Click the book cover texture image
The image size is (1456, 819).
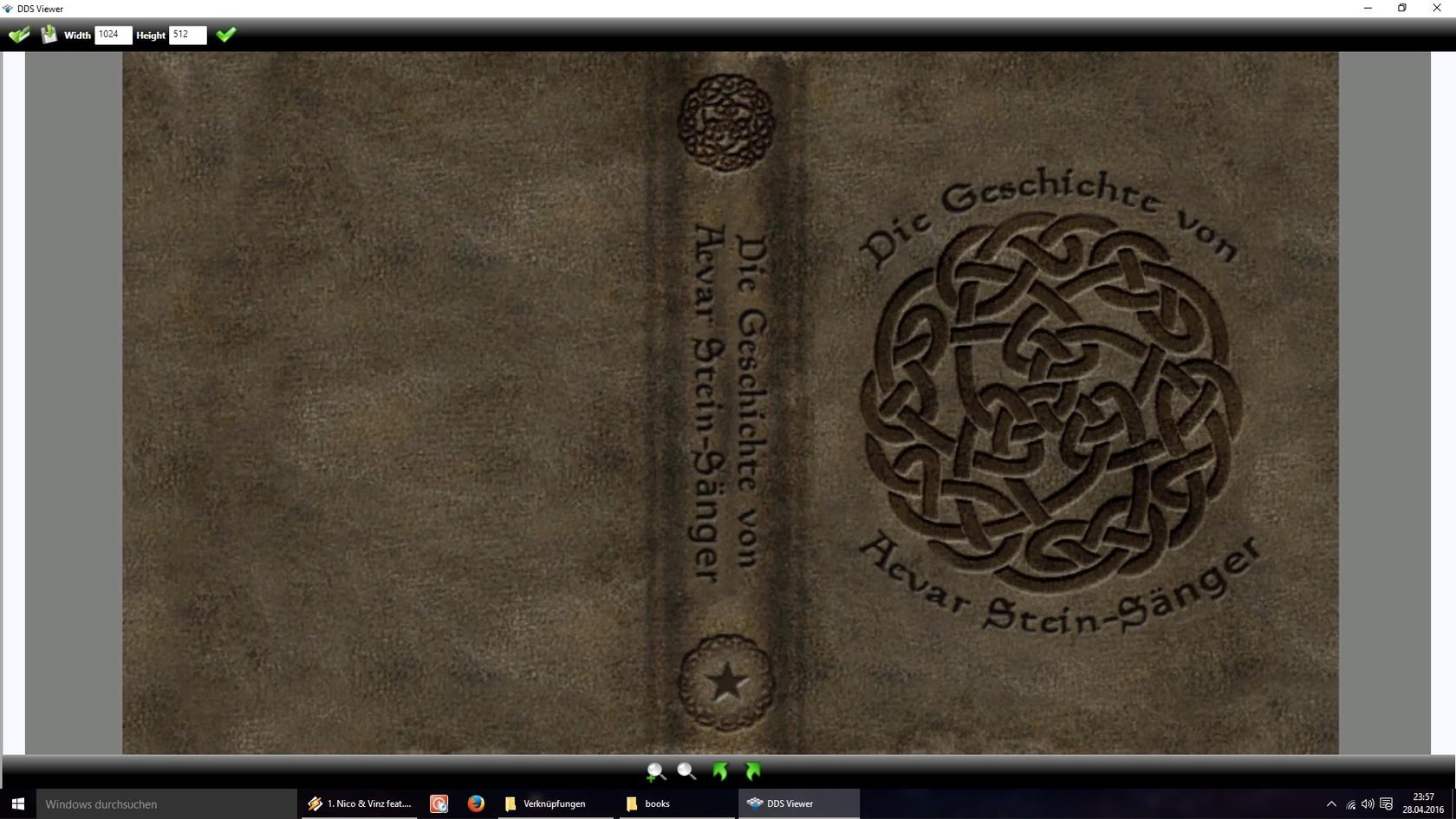730,402
